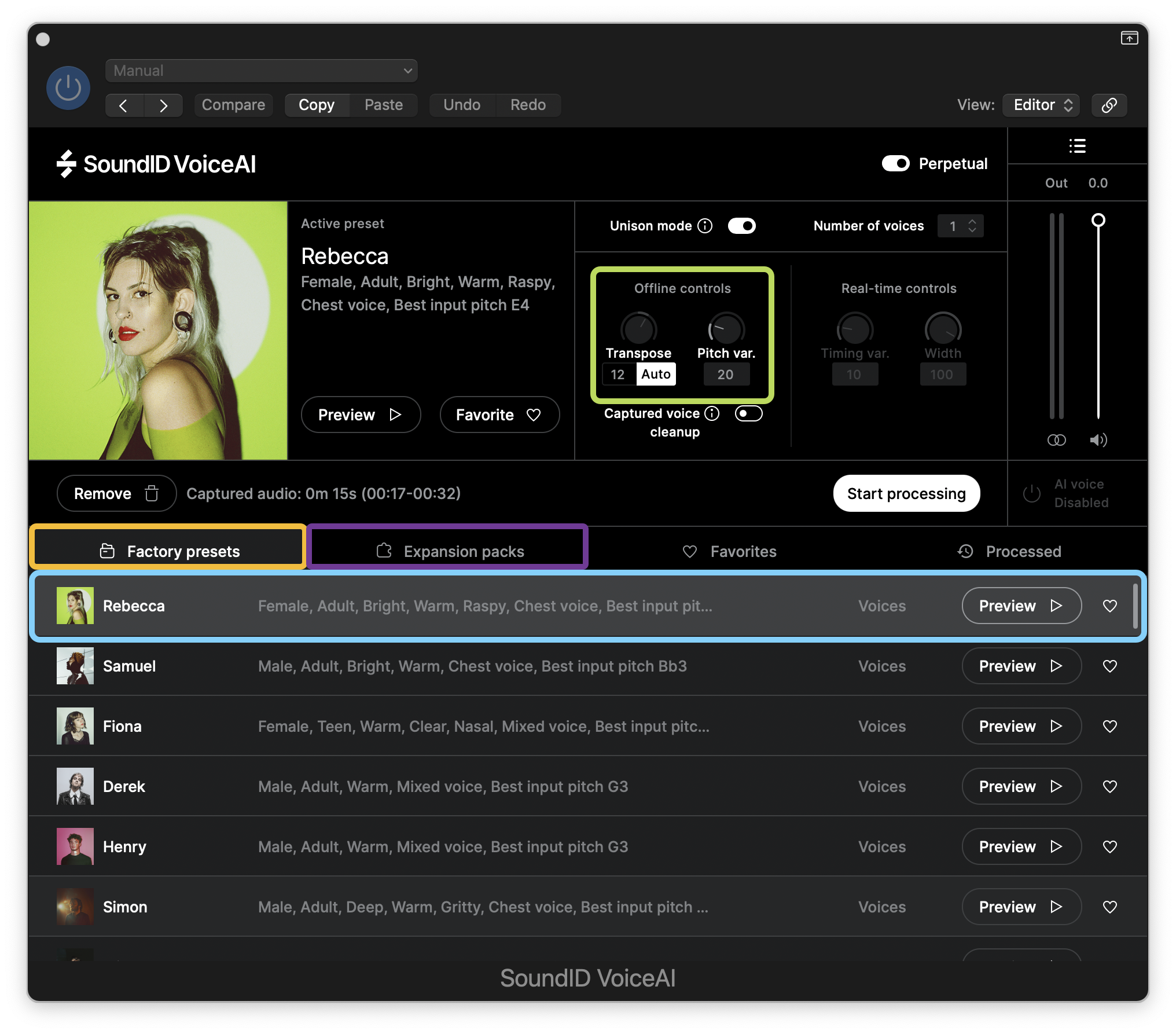1176x1034 pixels.
Task: Click the link icon next to View selector
Action: (x=1109, y=105)
